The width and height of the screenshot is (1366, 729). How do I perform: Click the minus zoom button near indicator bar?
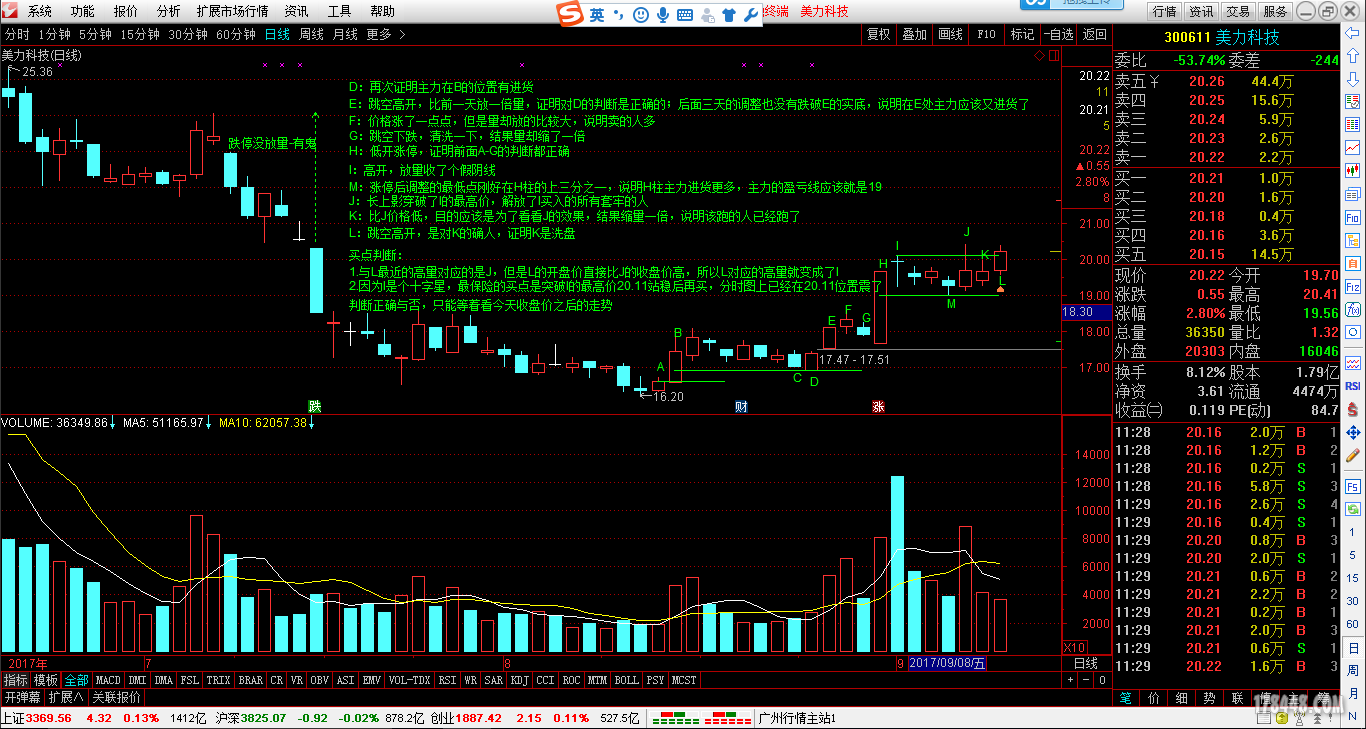point(1086,680)
